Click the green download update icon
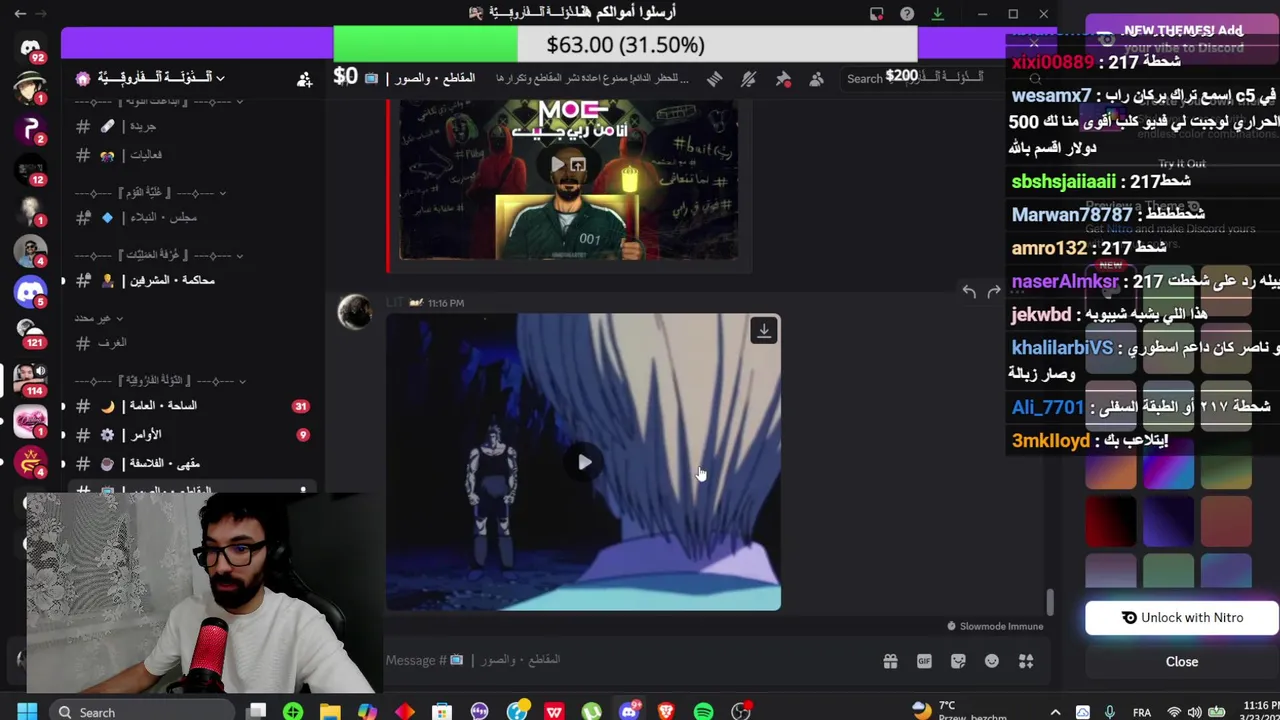The width and height of the screenshot is (1280, 720). [x=937, y=13]
